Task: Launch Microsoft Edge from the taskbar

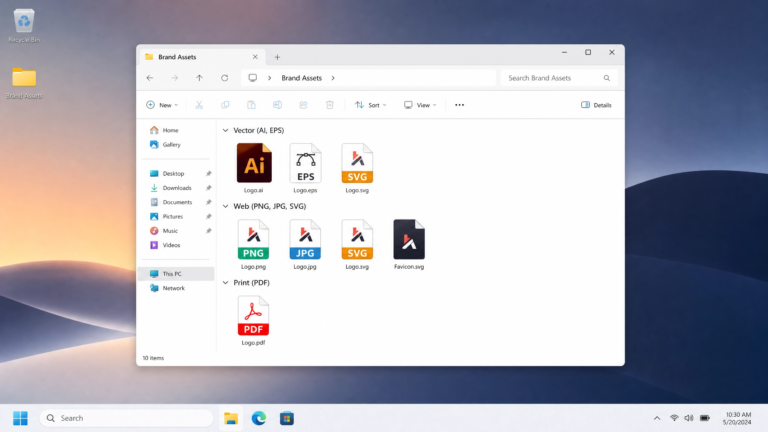Action: 259,418
